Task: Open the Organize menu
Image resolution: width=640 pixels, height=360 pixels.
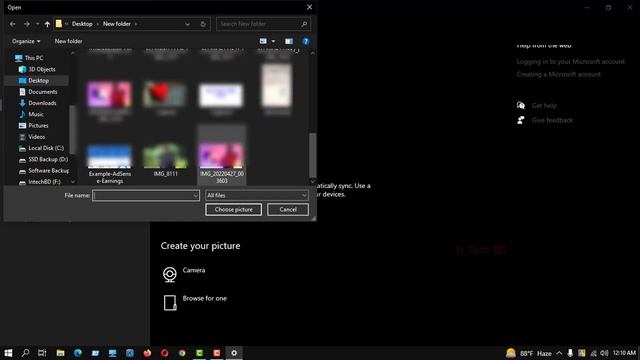Action: (26, 41)
